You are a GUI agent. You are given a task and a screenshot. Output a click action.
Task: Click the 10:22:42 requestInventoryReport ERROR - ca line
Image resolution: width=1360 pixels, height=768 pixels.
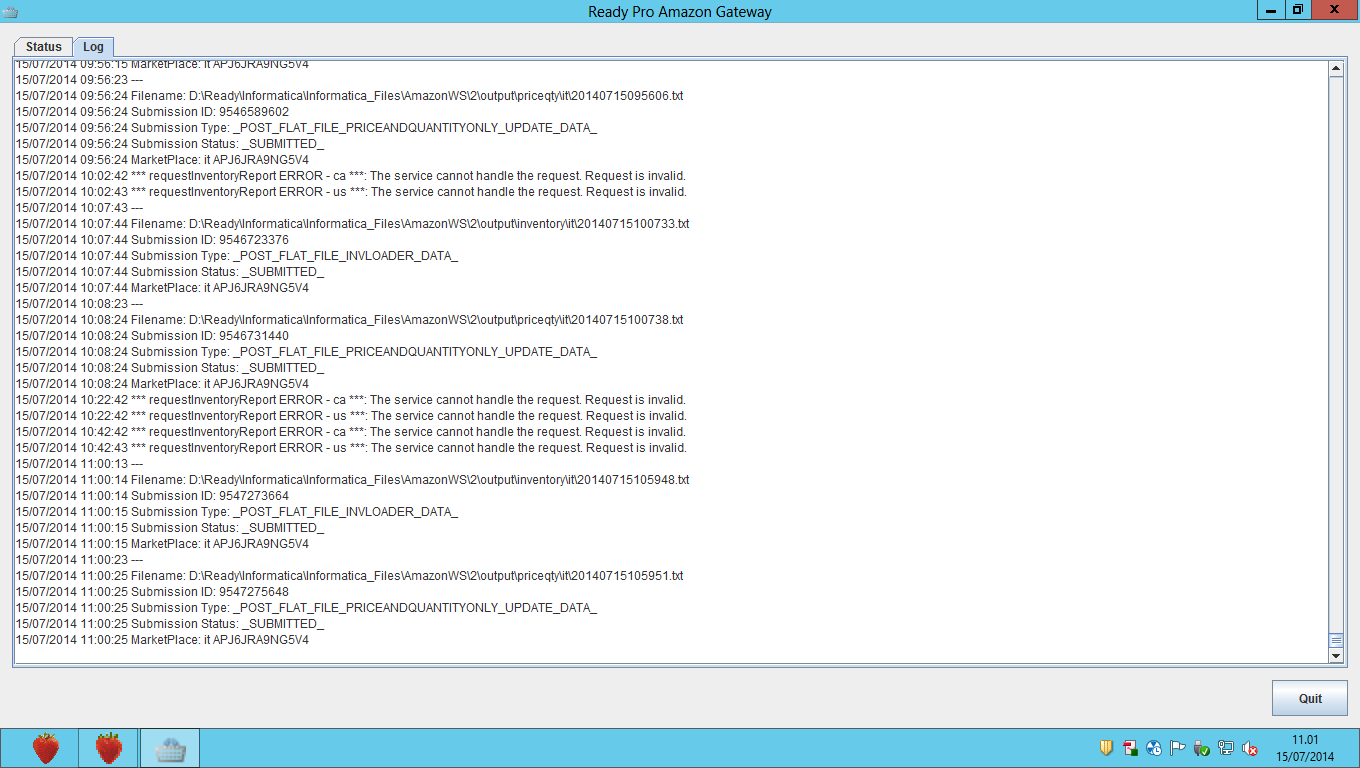(351, 400)
